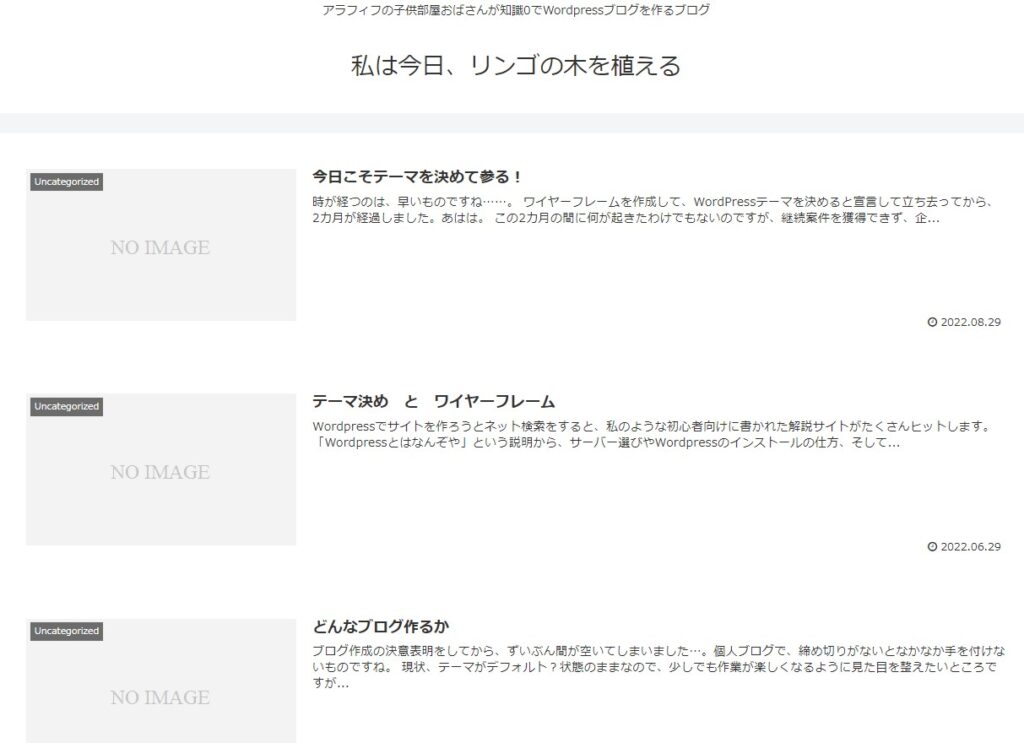This screenshot has height=743, width=1024.
Task: Open the post 今日こそテーマを決めて参る！
Action: pos(418,177)
